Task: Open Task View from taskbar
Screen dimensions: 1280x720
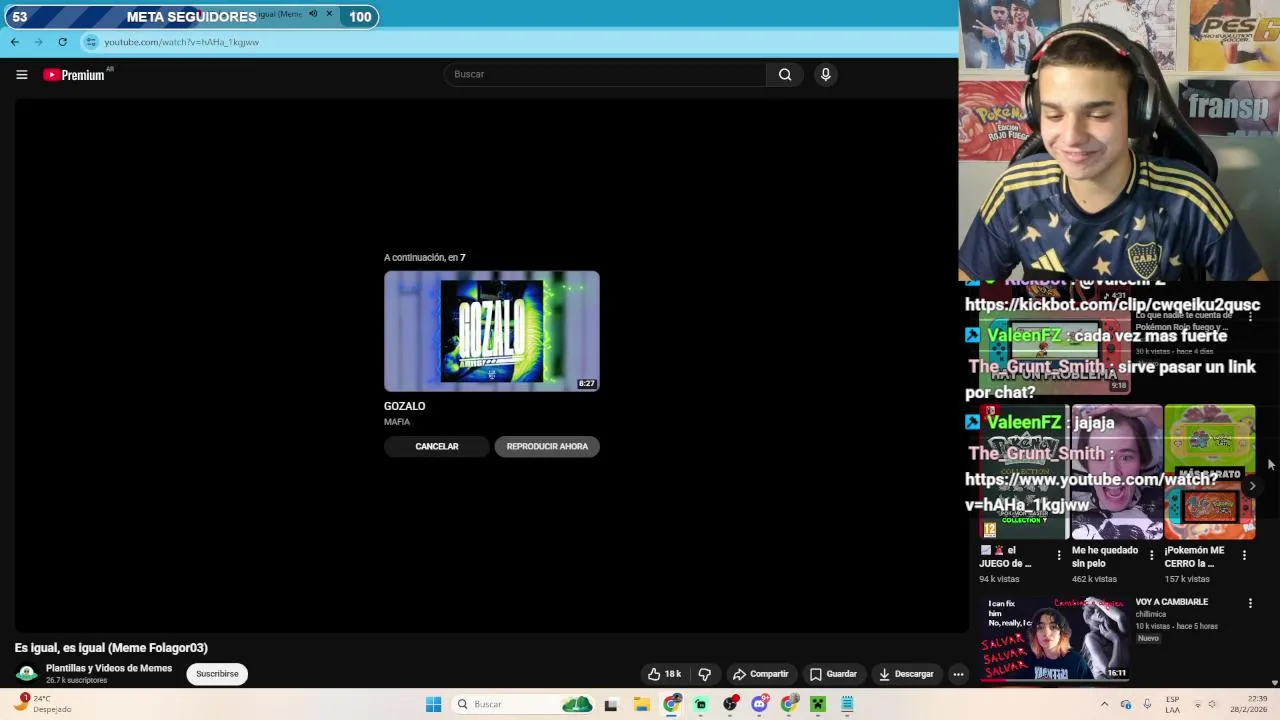Action: pos(611,705)
